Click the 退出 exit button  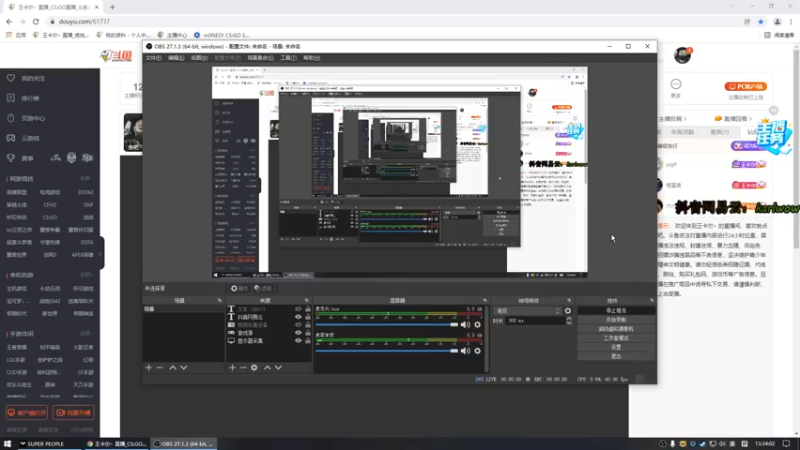[616, 356]
